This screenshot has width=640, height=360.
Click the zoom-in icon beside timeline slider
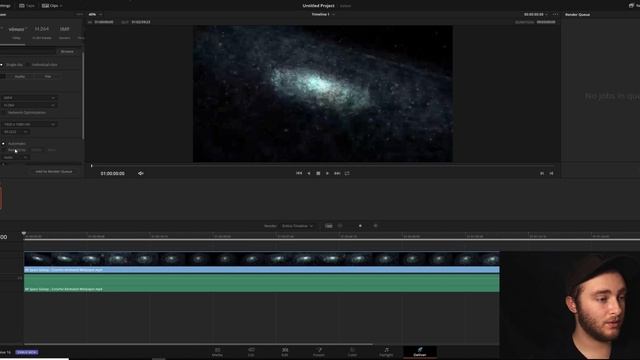[376, 226]
